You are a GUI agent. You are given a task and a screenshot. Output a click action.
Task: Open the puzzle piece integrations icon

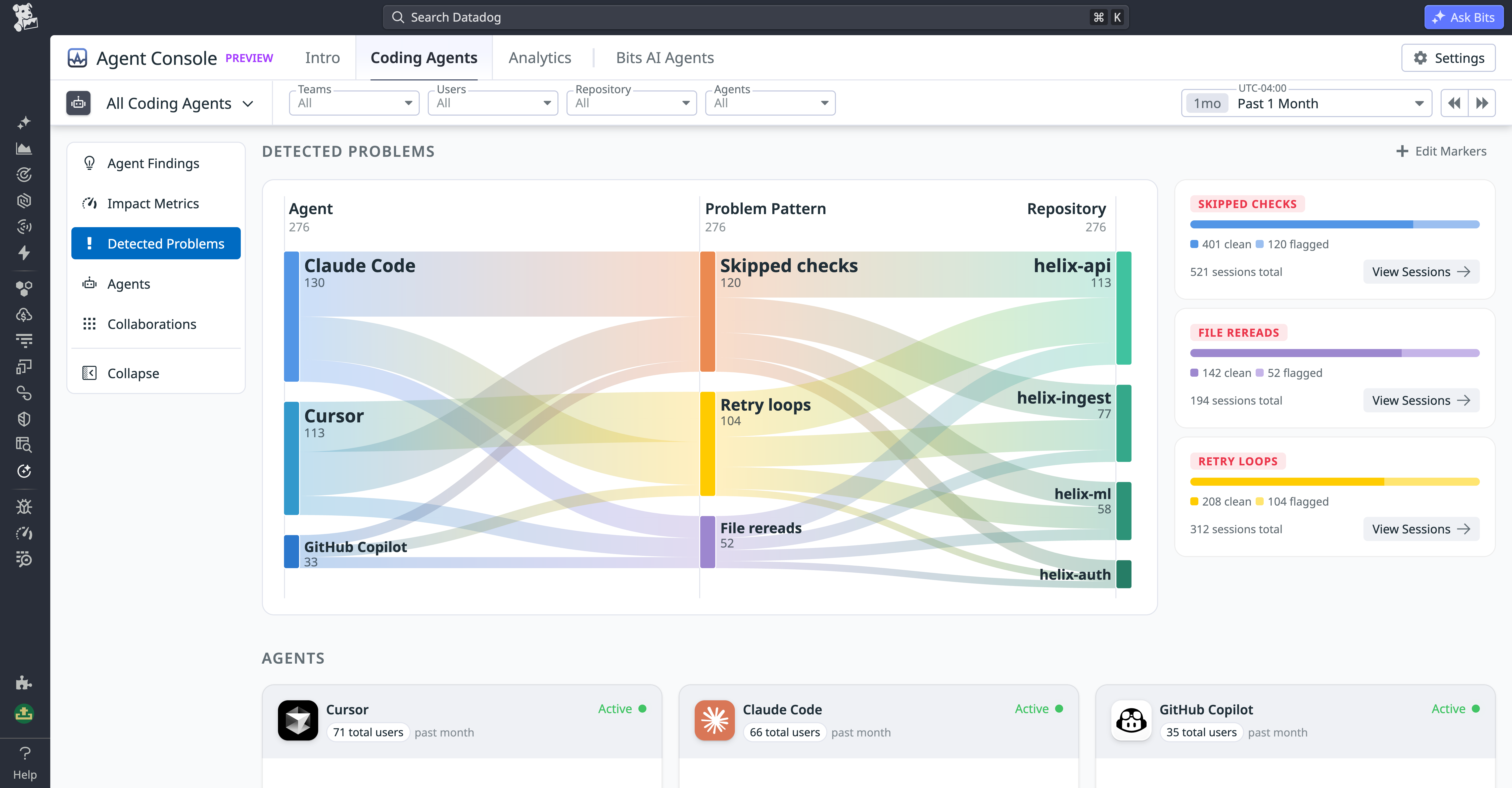click(x=24, y=682)
